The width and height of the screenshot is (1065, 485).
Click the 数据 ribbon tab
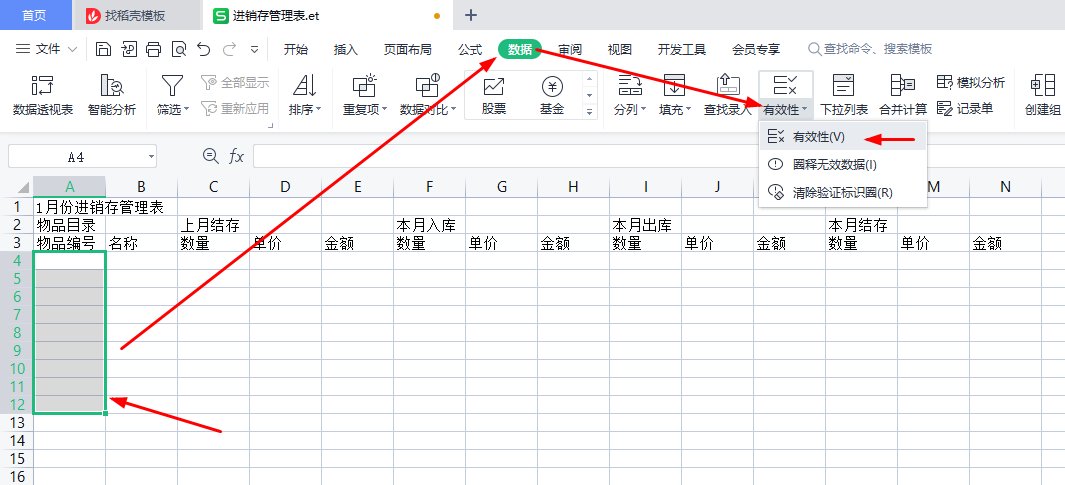520,50
